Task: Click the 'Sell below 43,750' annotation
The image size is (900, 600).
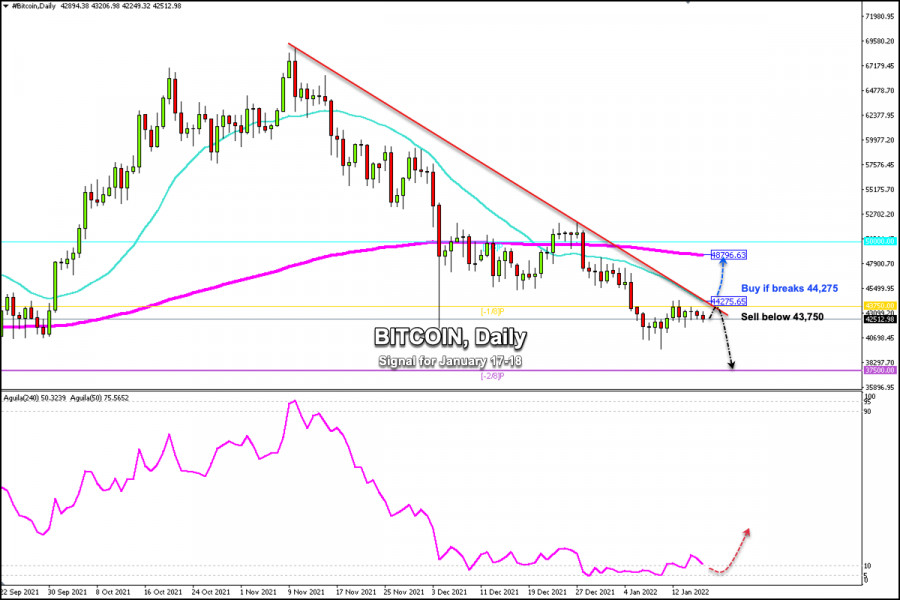Action: tap(782, 317)
